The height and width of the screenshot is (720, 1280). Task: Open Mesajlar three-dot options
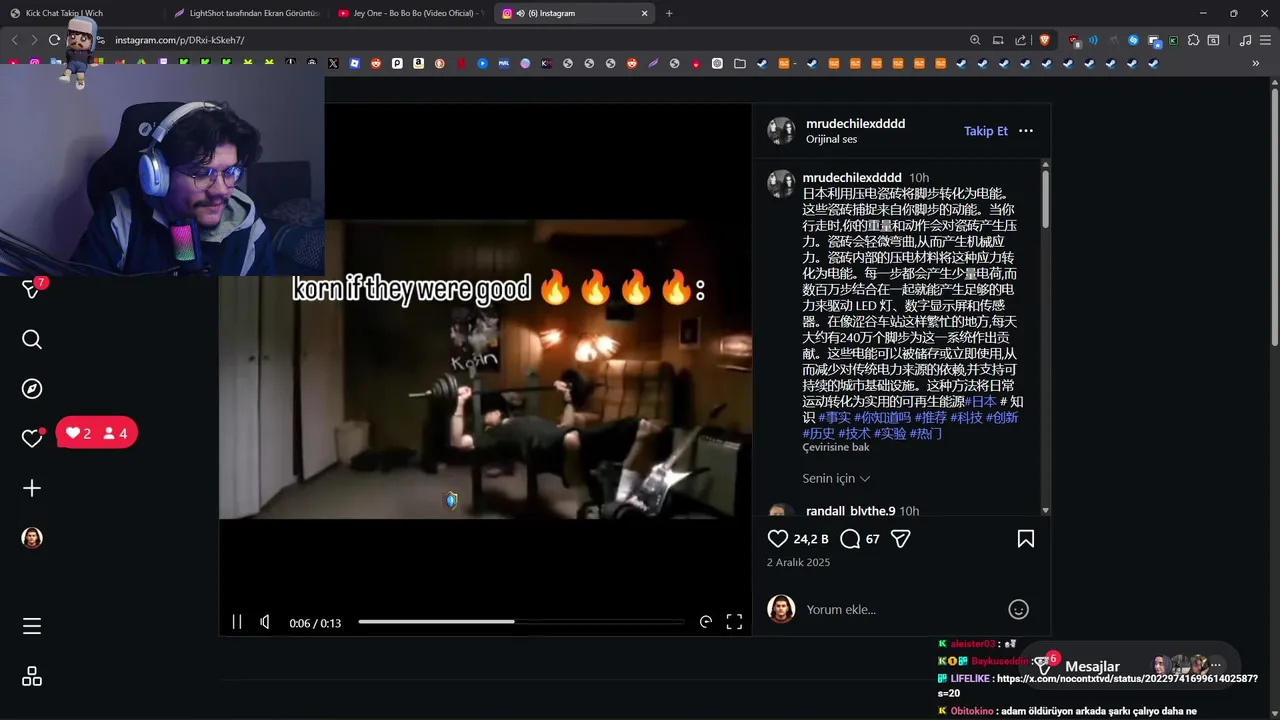click(x=1216, y=665)
